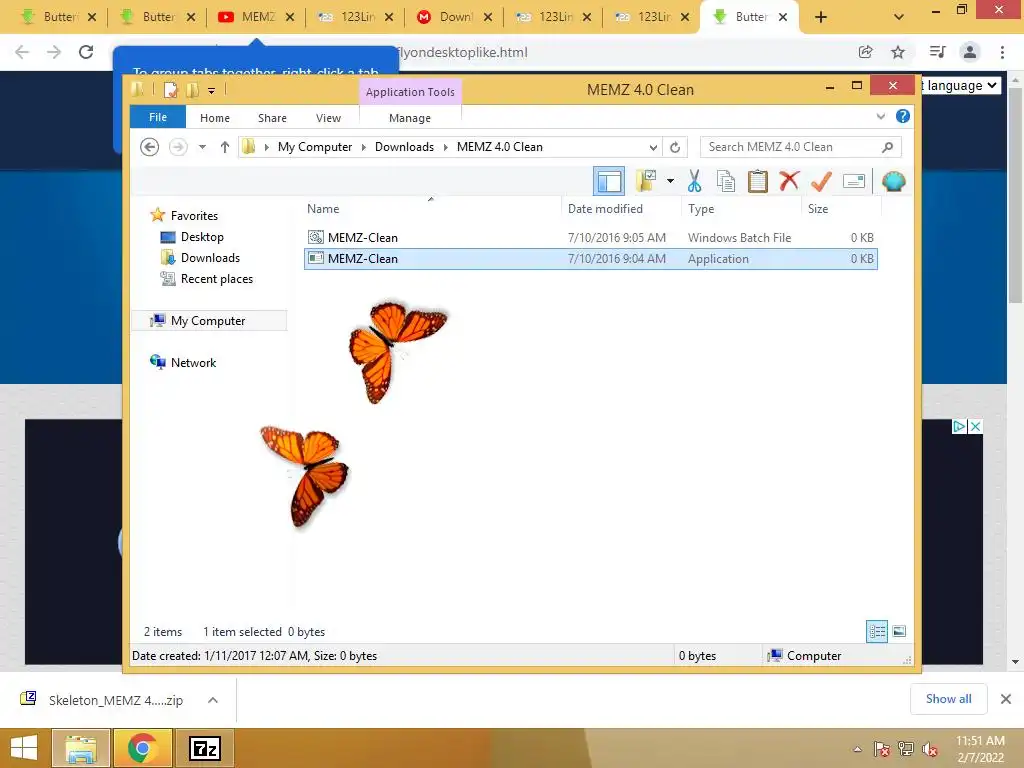The image size is (1024, 768).
Task: Click Downloads in the address breadcrumb
Action: click(404, 147)
